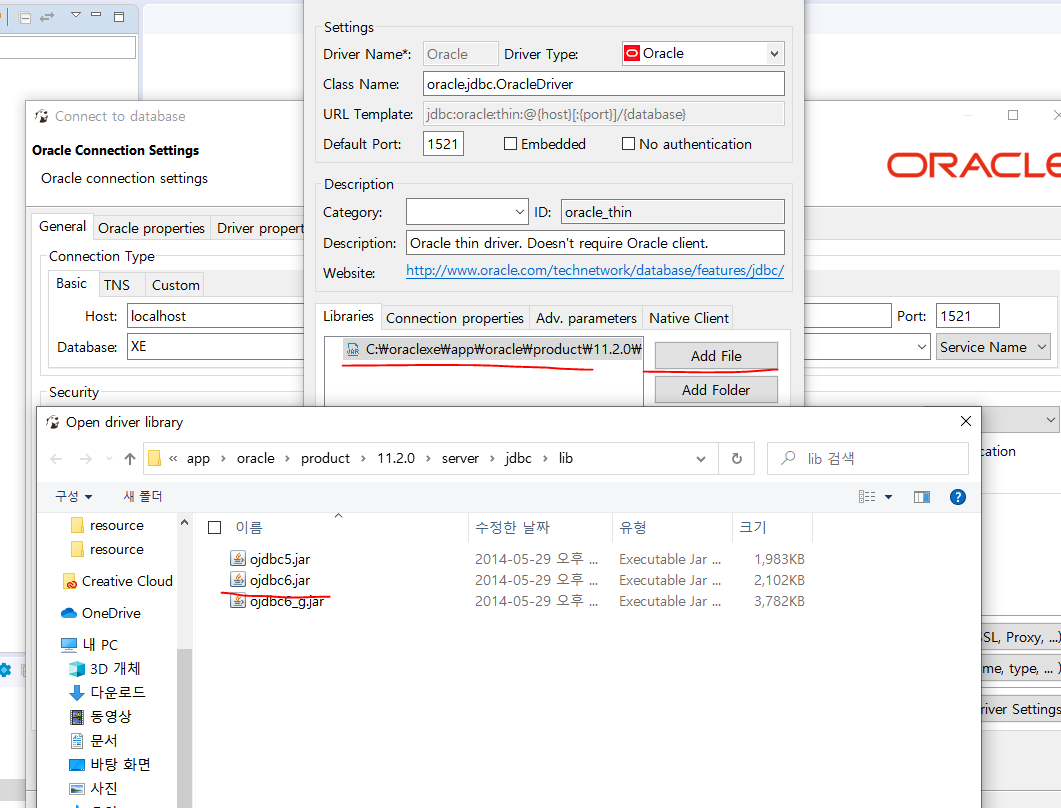This screenshot has width=1061, height=808.
Task: Open Service Name dropdown
Action: point(993,347)
